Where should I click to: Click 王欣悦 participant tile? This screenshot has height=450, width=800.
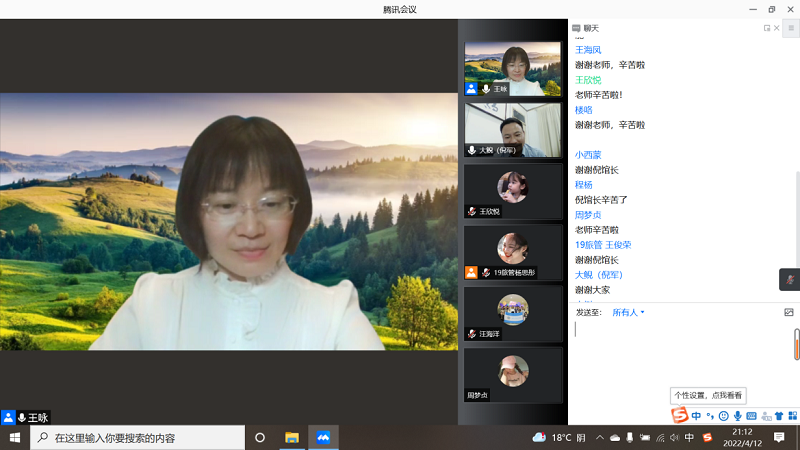(x=512, y=191)
